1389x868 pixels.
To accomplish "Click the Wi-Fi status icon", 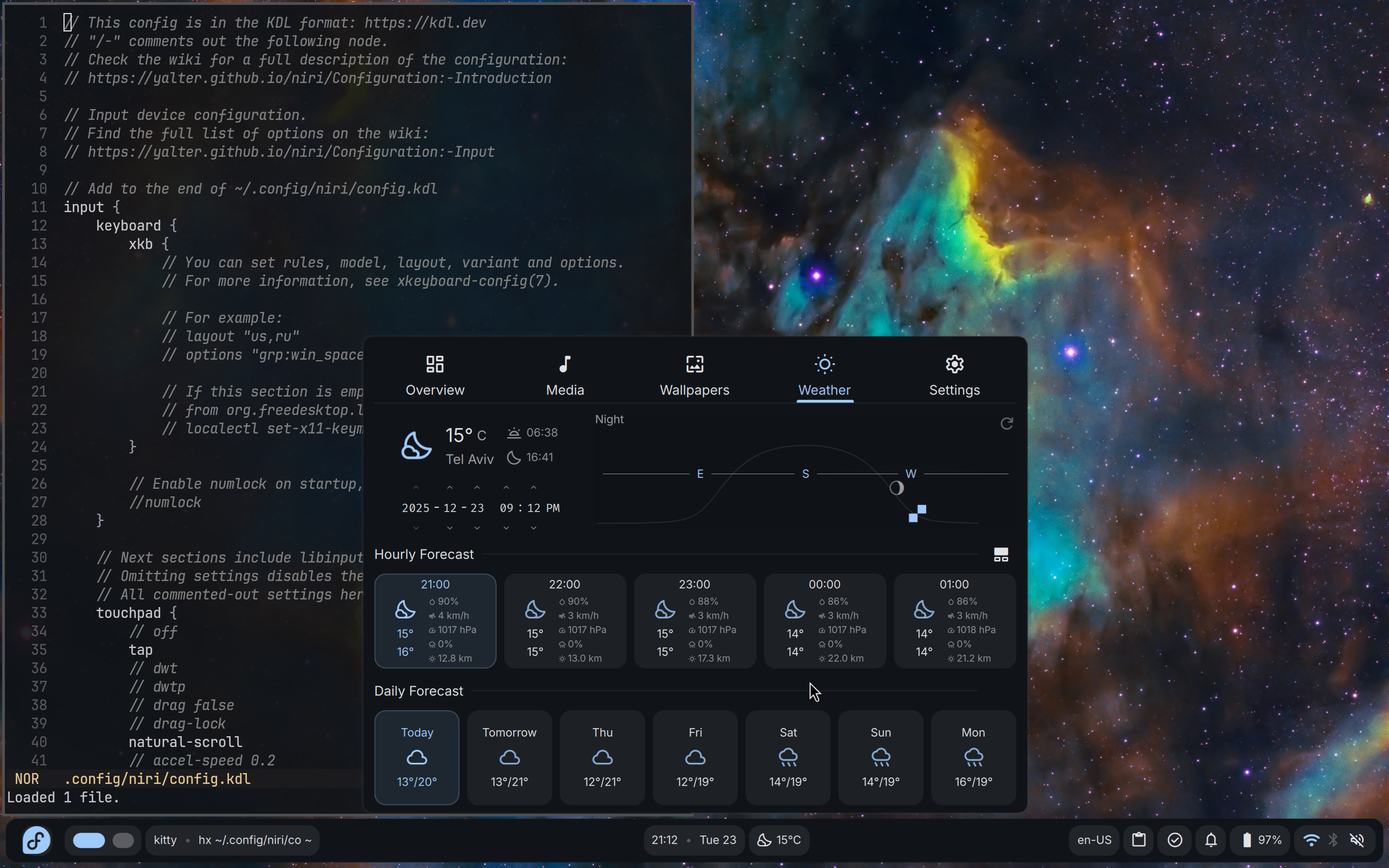I will (x=1311, y=840).
